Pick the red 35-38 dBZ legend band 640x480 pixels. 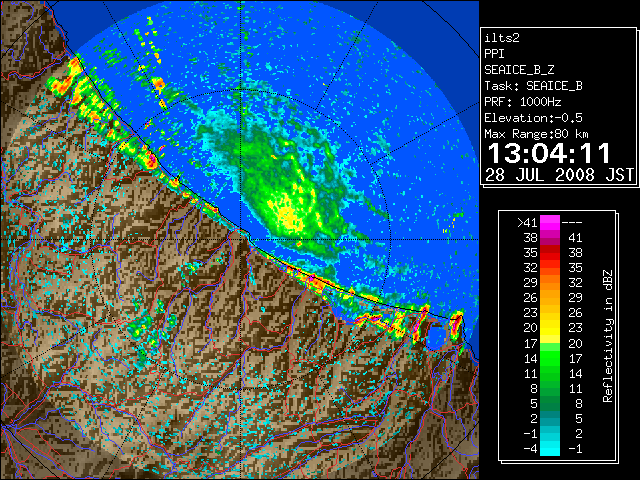pyautogui.click(x=550, y=253)
